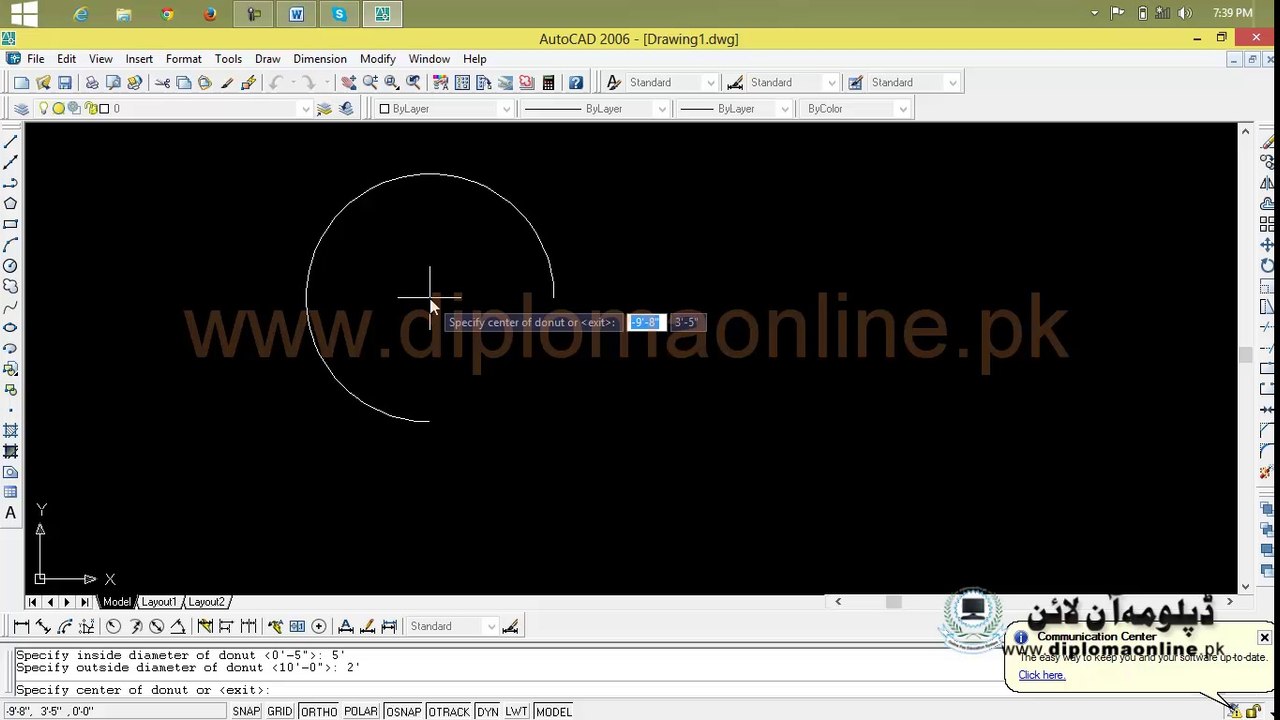Select the Revision Cloud tool
This screenshot has height=720, width=1280.
tap(11, 287)
